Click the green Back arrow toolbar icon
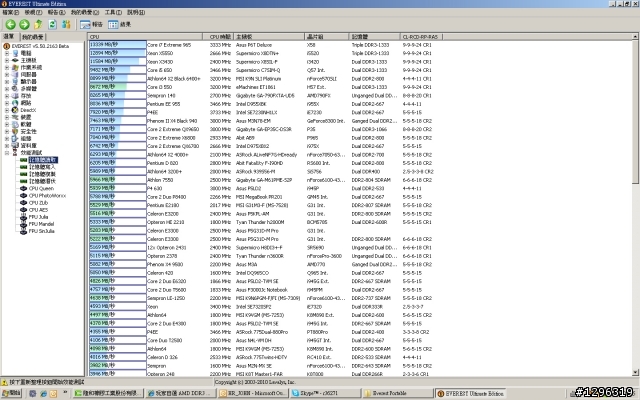The image size is (640, 400). click(11, 24)
